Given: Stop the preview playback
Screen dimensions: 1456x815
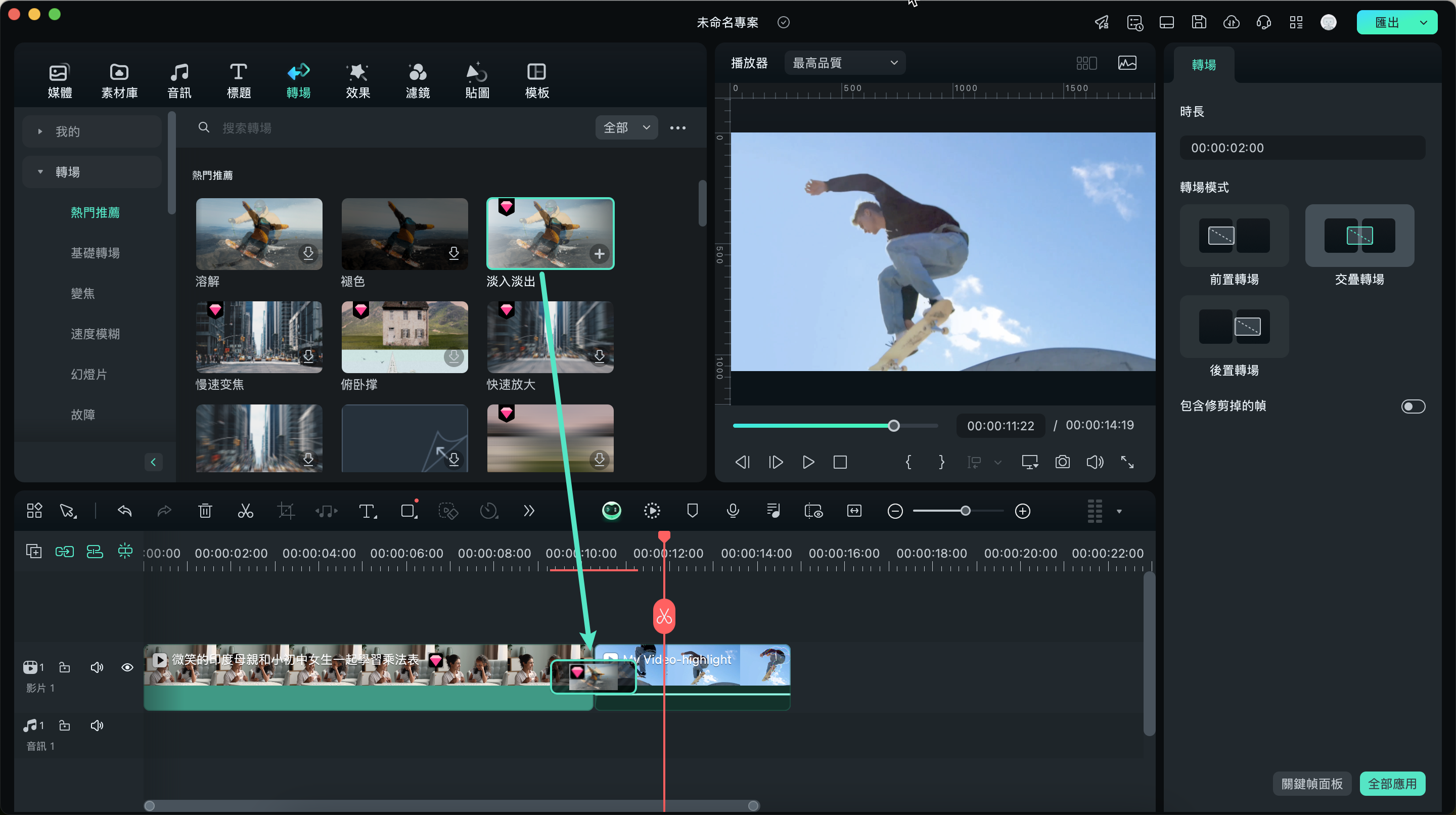Looking at the screenshot, I should (840, 462).
